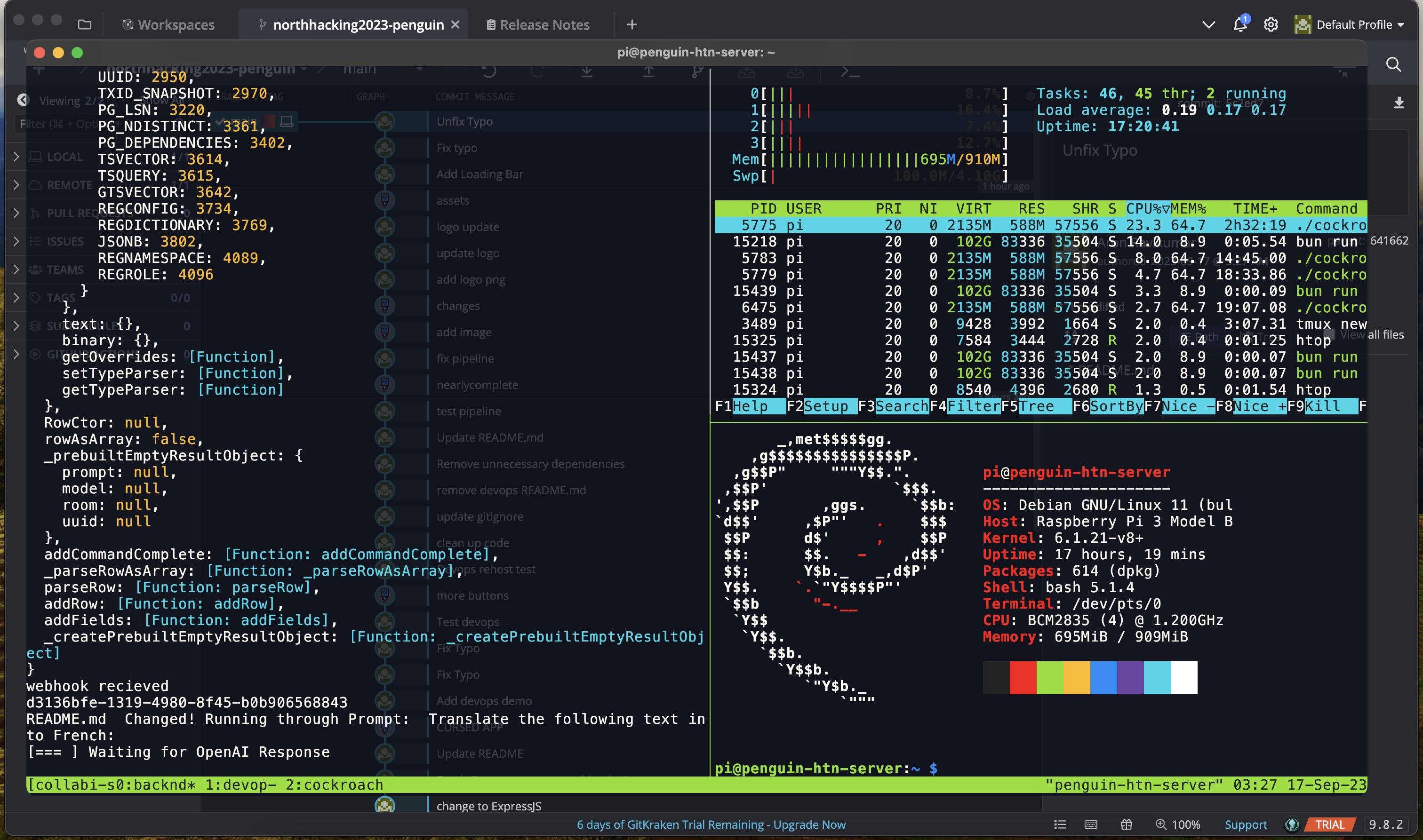Click the download arrow icon below search
1423x840 pixels.
click(1399, 103)
